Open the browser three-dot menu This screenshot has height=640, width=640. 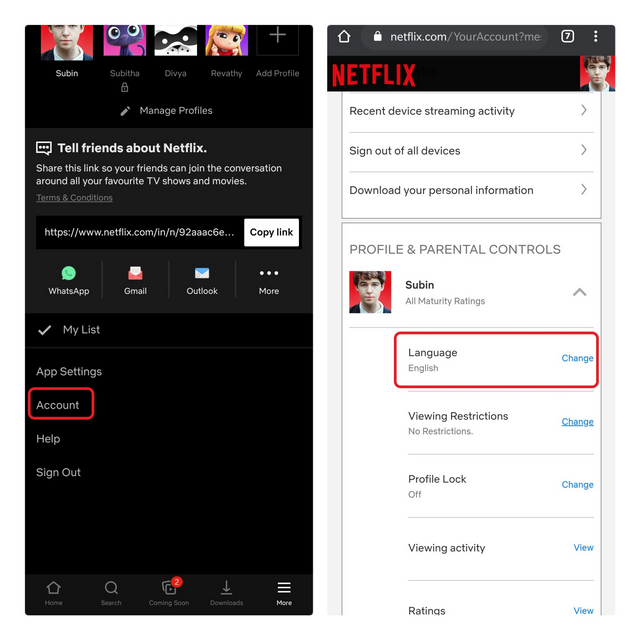596,37
